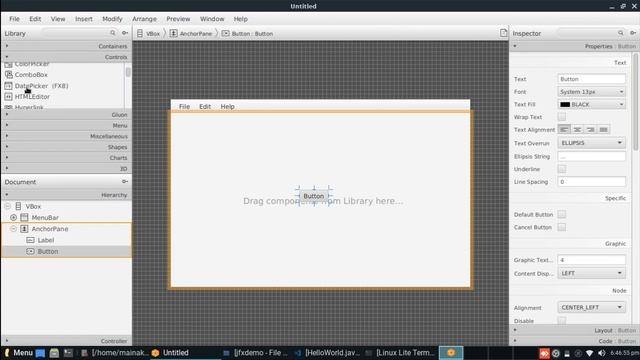This screenshot has height=360, width=640.
Task: Open the Window menu
Action: (212, 19)
